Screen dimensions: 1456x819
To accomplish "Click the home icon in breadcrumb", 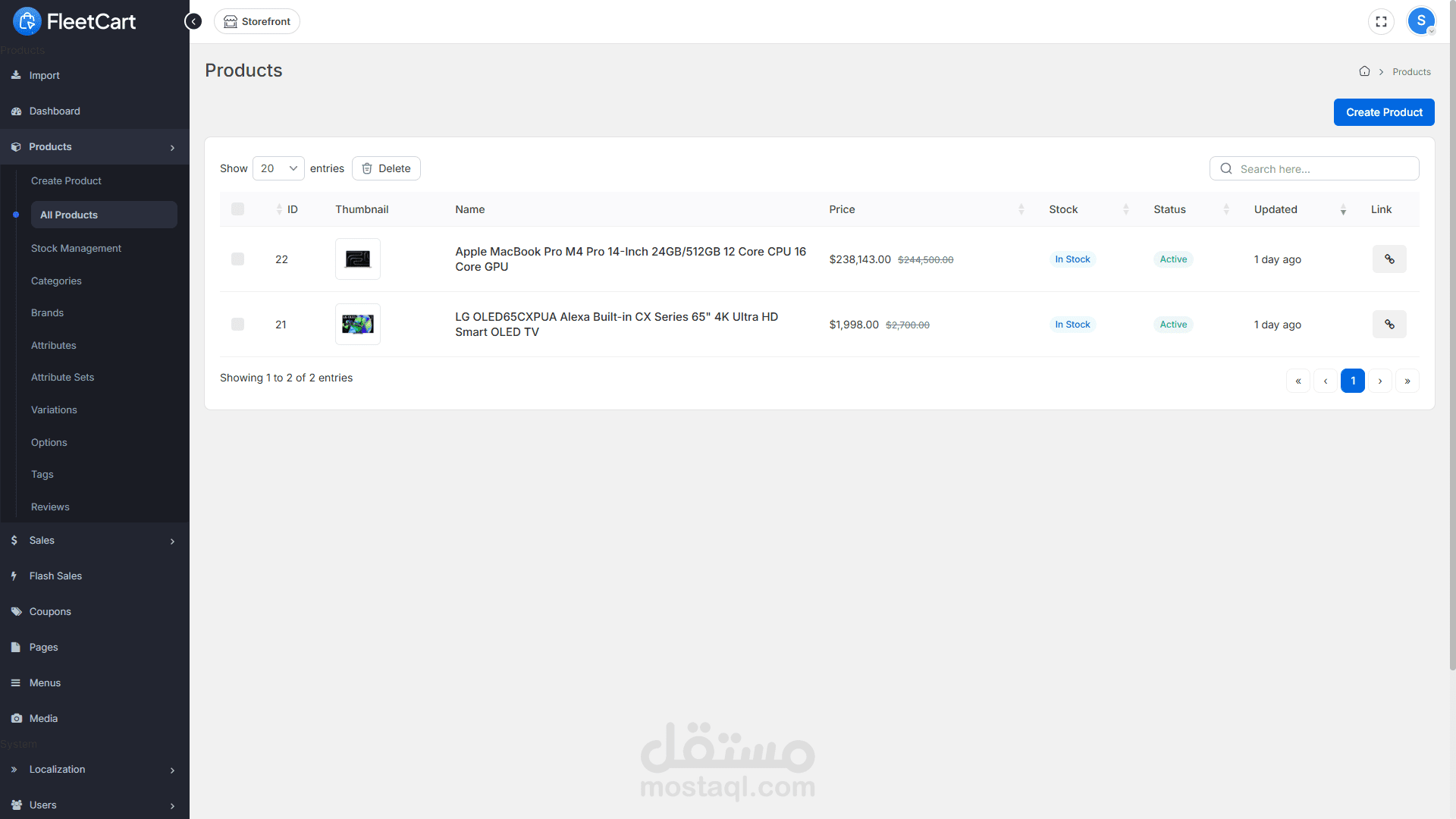I will (1364, 71).
